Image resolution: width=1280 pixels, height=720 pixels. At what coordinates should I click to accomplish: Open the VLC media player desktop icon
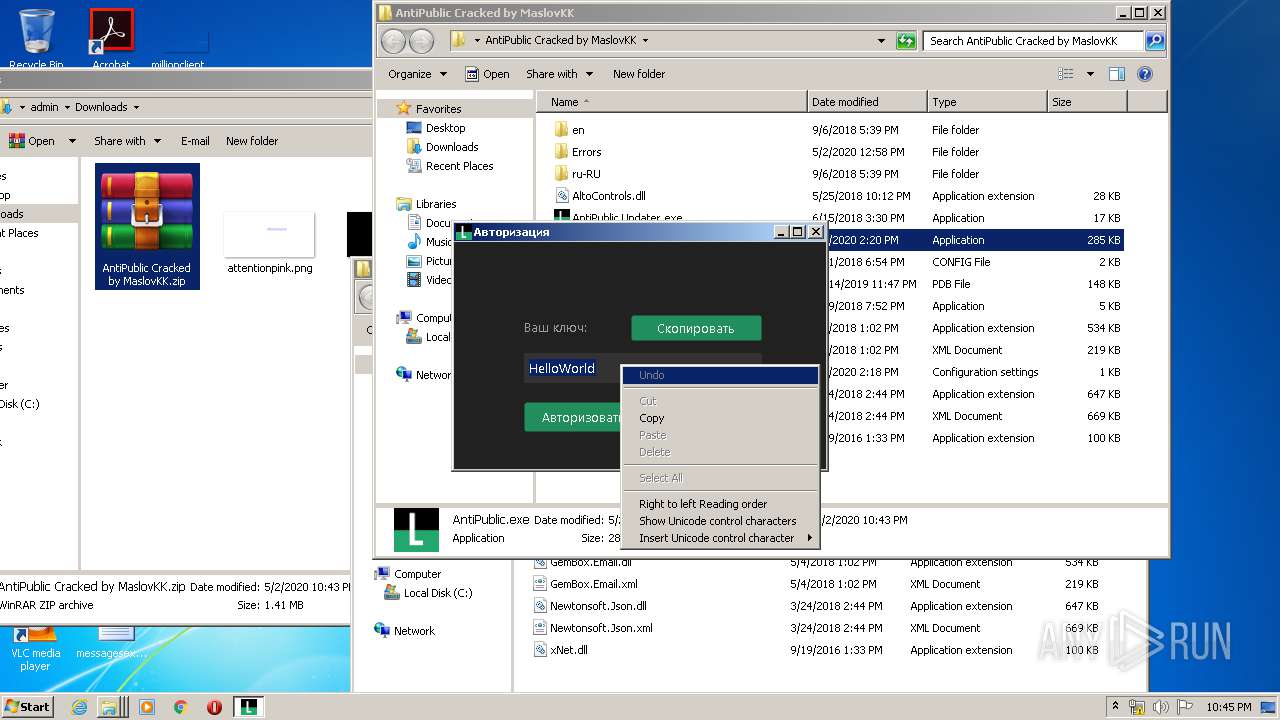pos(35,648)
